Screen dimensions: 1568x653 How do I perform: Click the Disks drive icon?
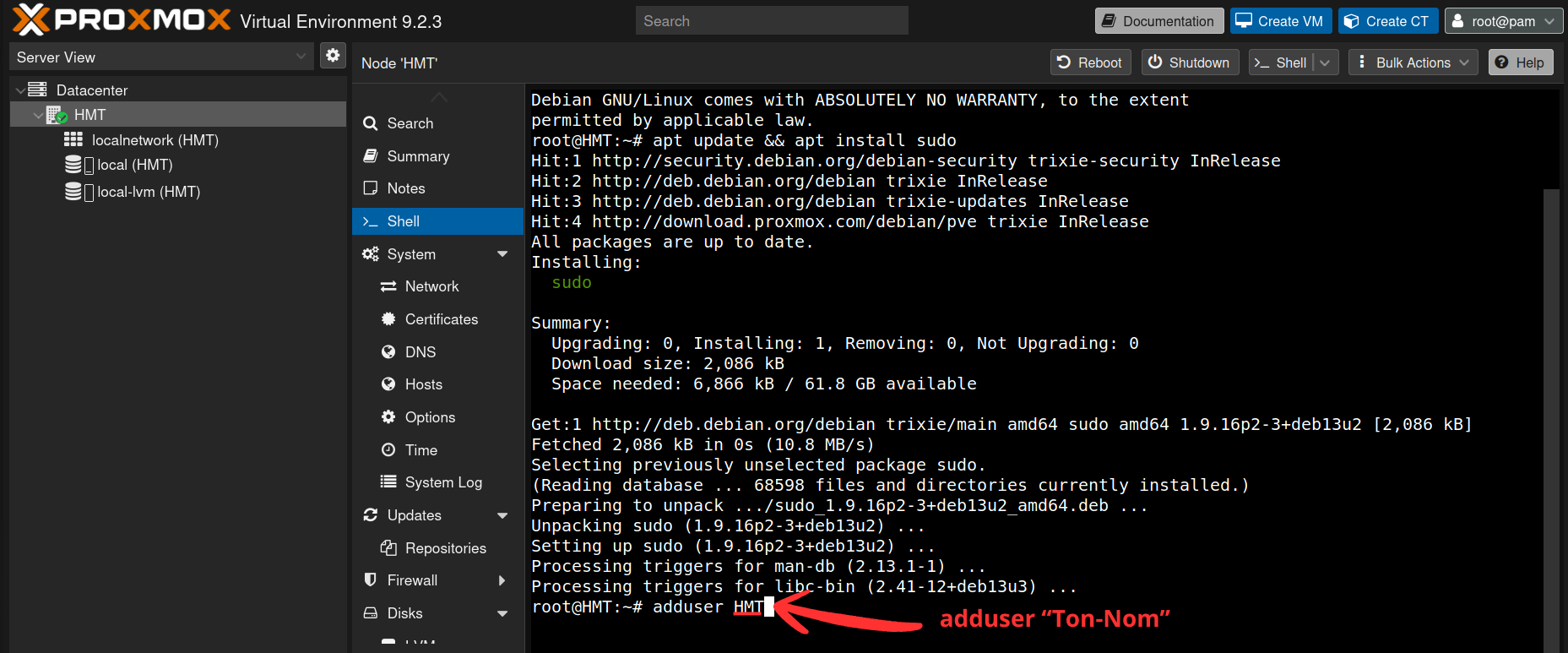370,613
